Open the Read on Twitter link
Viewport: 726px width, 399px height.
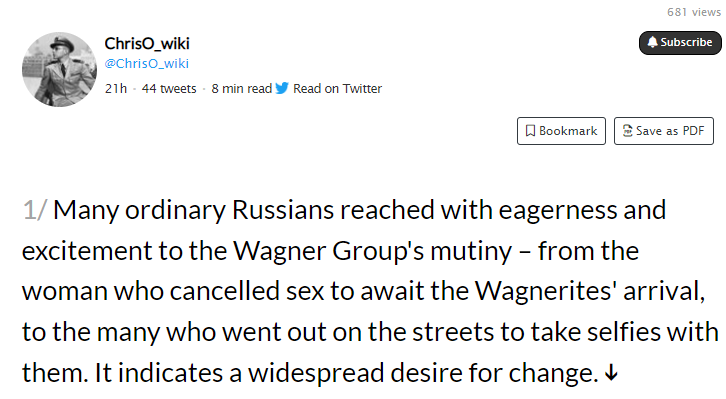[x=337, y=88]
